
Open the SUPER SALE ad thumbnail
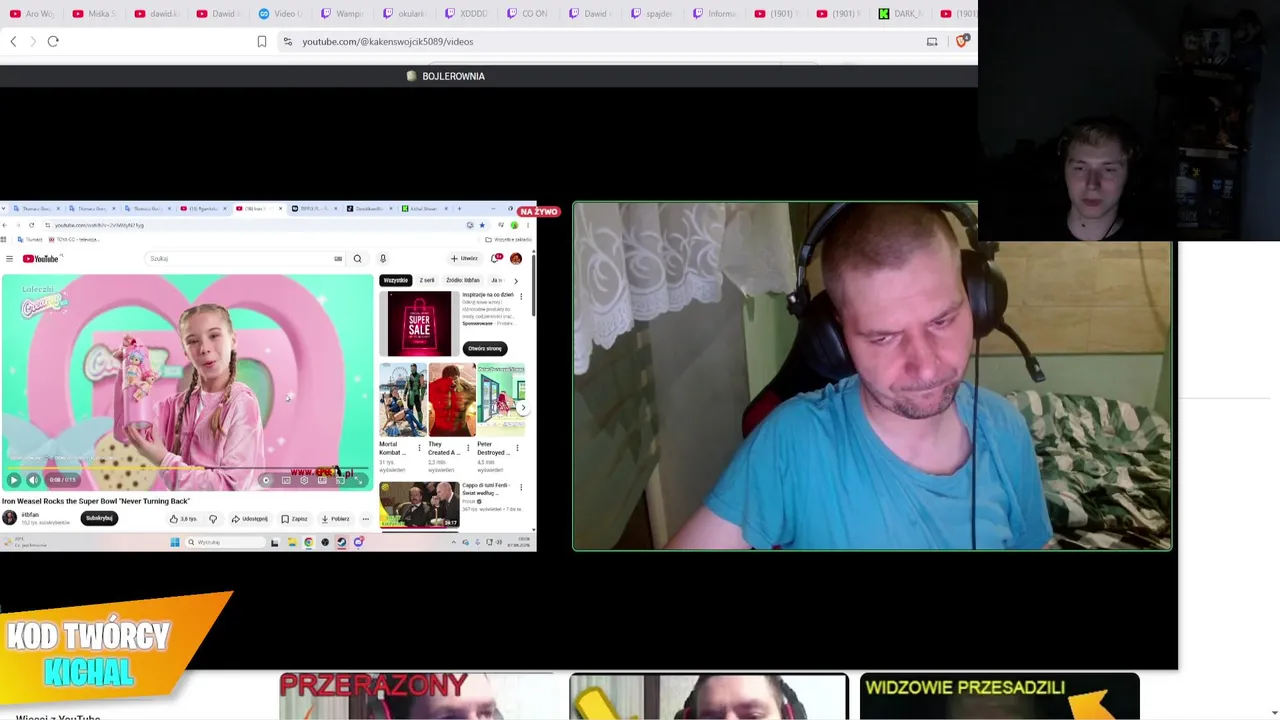[x=419, y=324]
